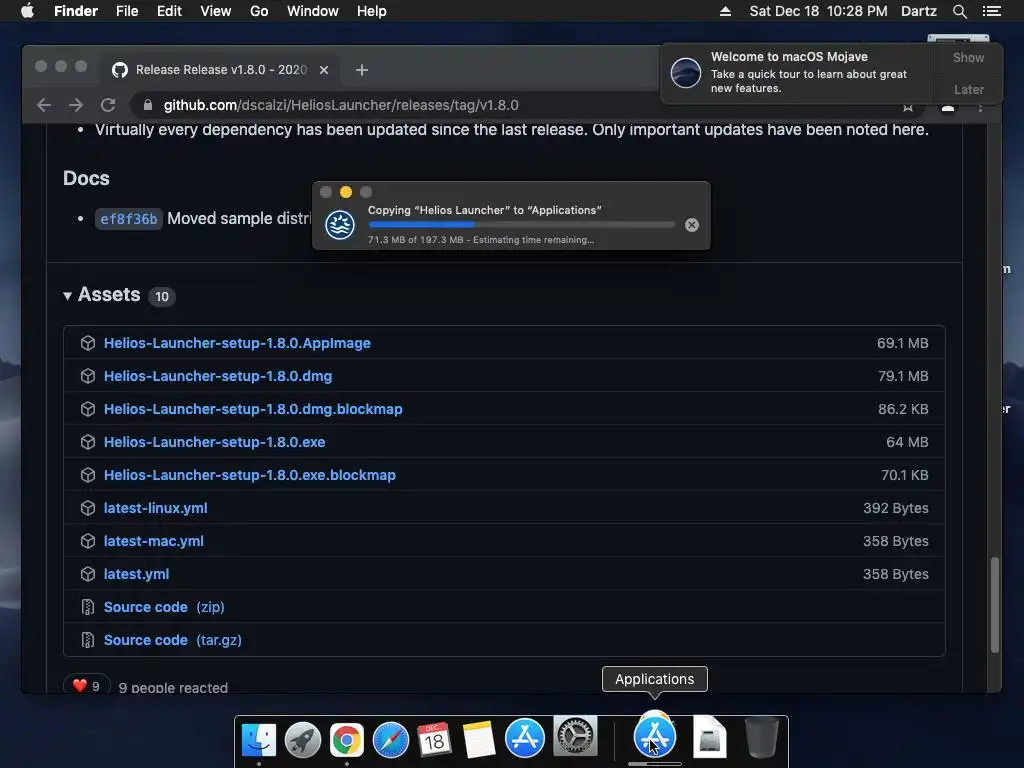Open the Go menu
This screenshot has width=1024, height=768.
coord(259,11)
